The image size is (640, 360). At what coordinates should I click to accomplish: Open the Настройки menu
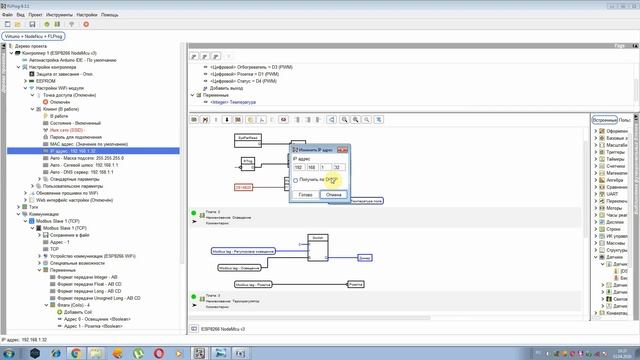(x=87, y=15)
